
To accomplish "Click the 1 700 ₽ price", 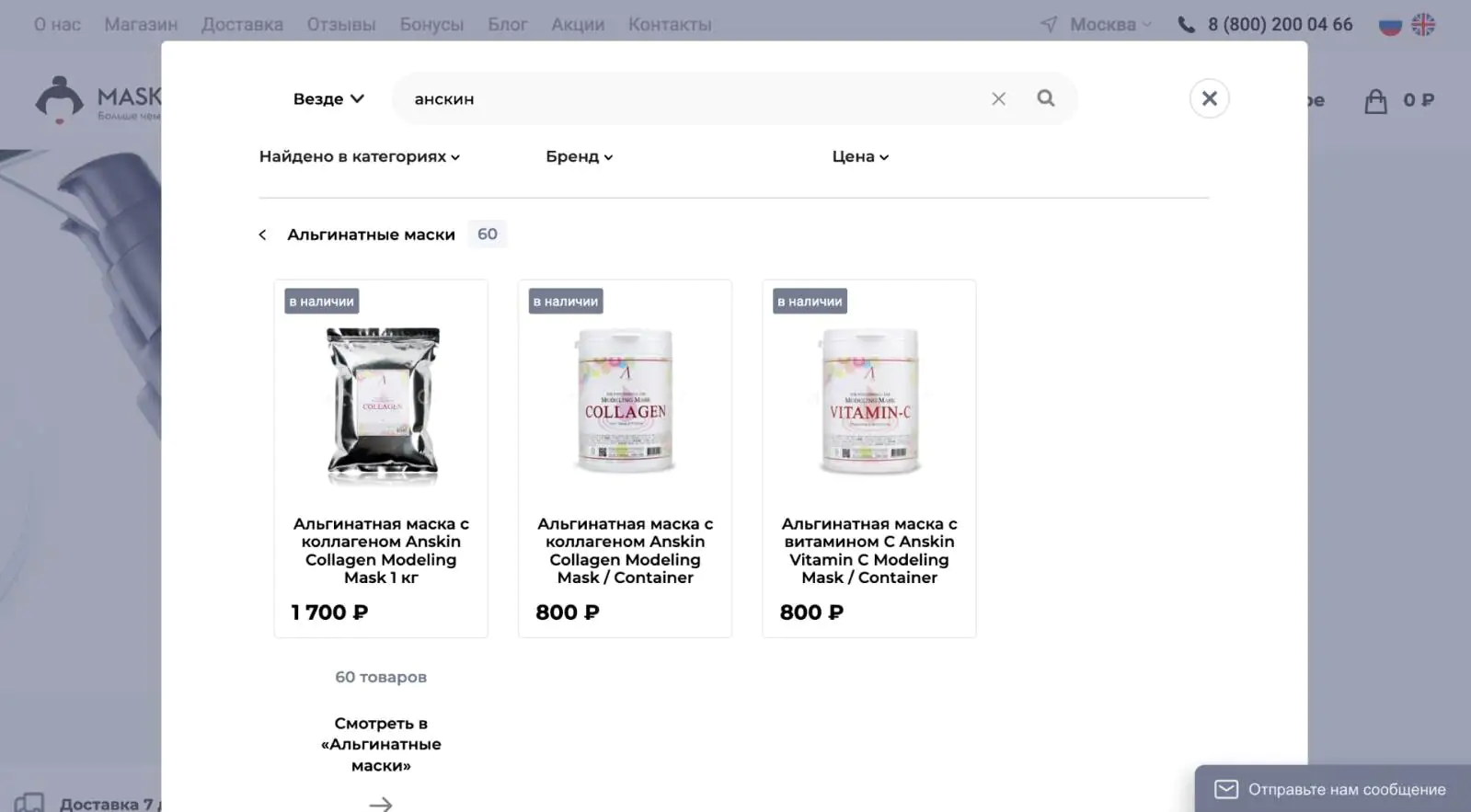I will tap(329, 612).
